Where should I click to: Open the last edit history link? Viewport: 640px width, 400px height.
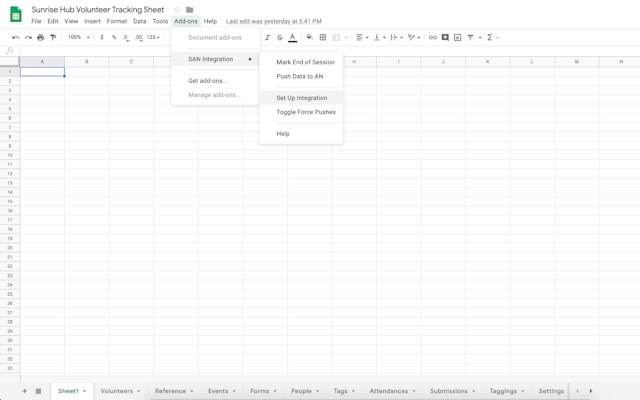[274, 21]
